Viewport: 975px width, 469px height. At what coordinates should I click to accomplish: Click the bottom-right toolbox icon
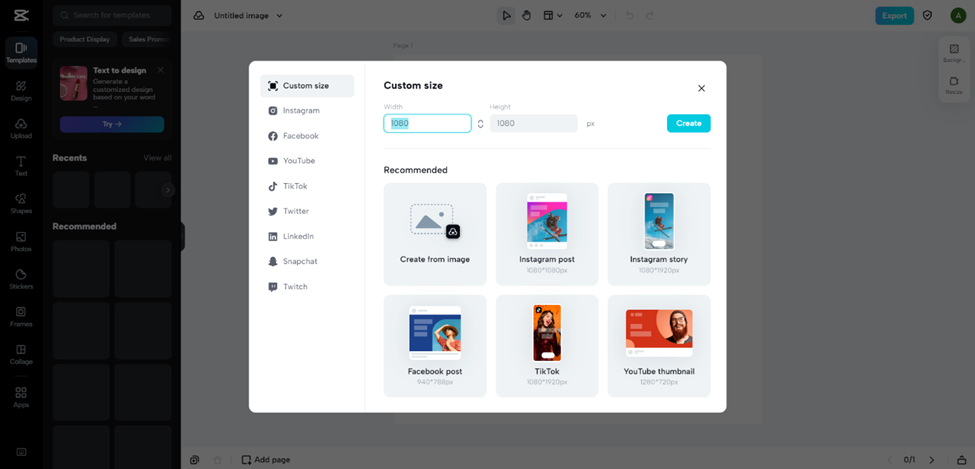tap(961, 460)
